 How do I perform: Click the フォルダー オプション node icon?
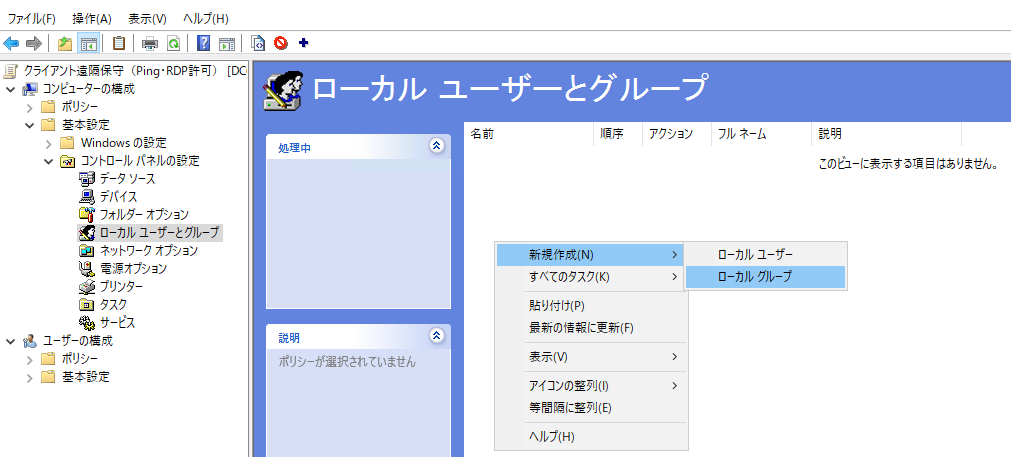86,214
